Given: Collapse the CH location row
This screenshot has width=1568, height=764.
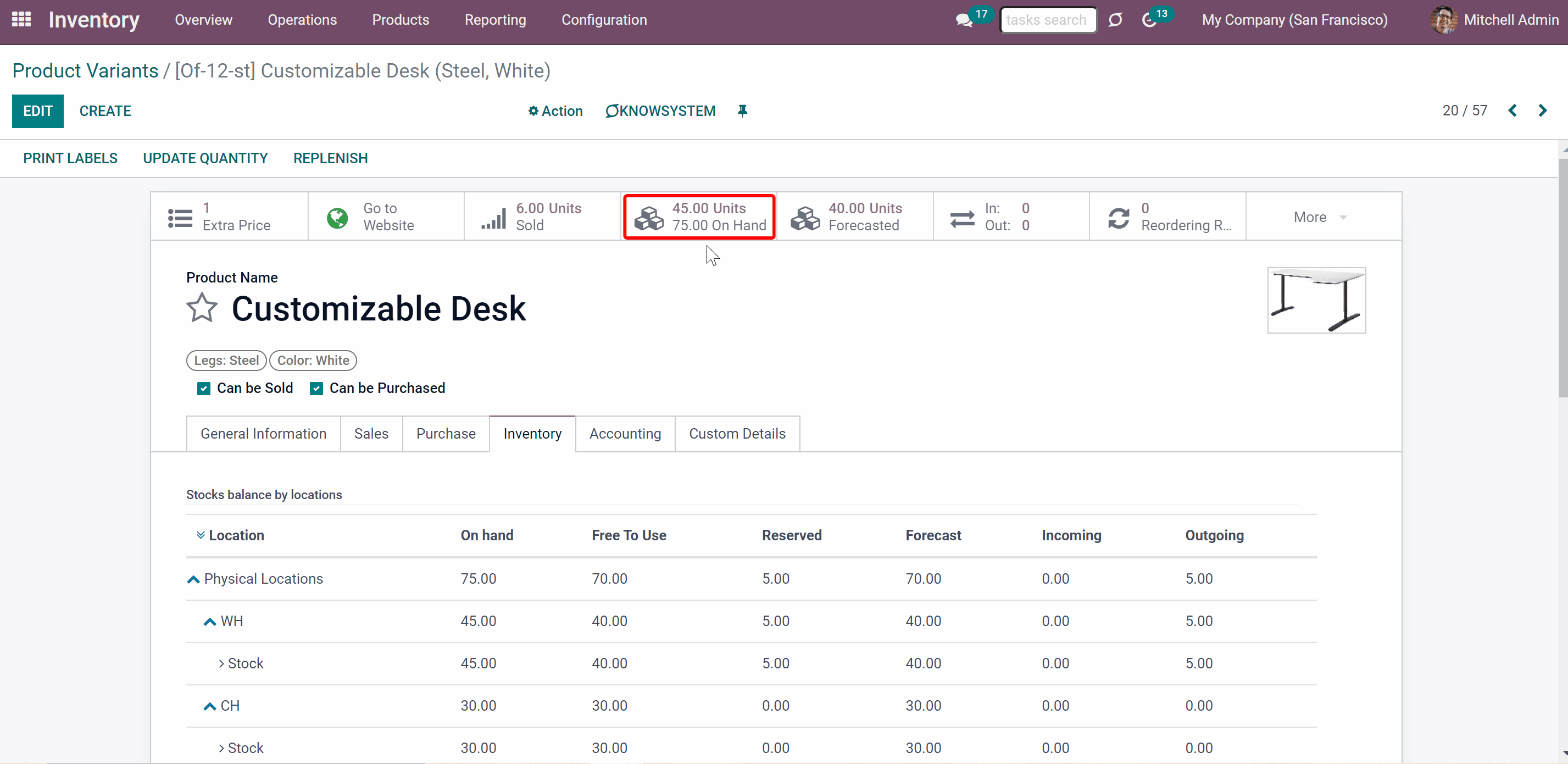Looking at the screenshot, I should pyautogui.click(x=209, y=706).
